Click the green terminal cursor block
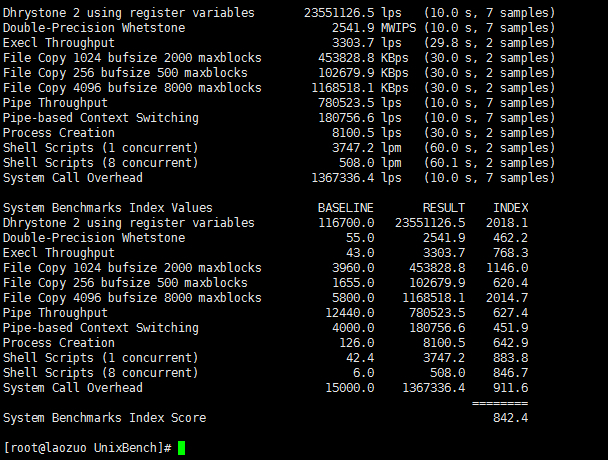 tap(181, 448)
